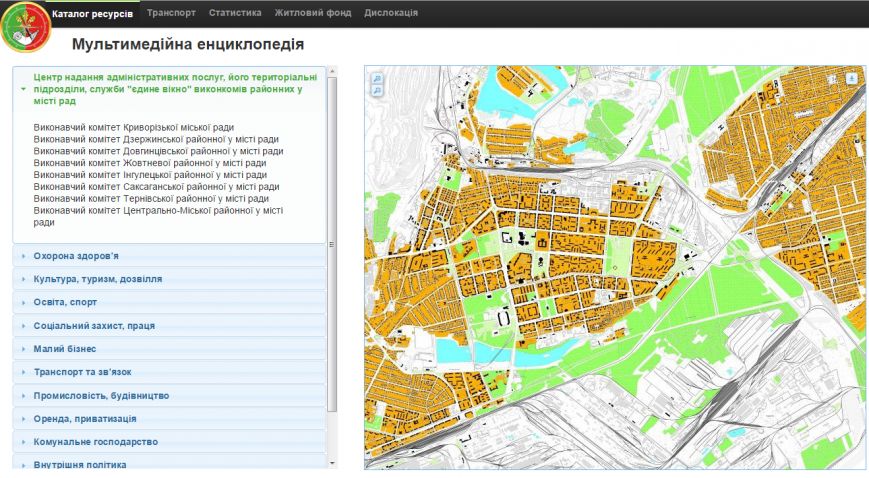Image resolution: width=869 pixels, height=478 pixels.
Task: Select Виконавчий комітет Тернівської районної ради
Action: pos(151,199)
